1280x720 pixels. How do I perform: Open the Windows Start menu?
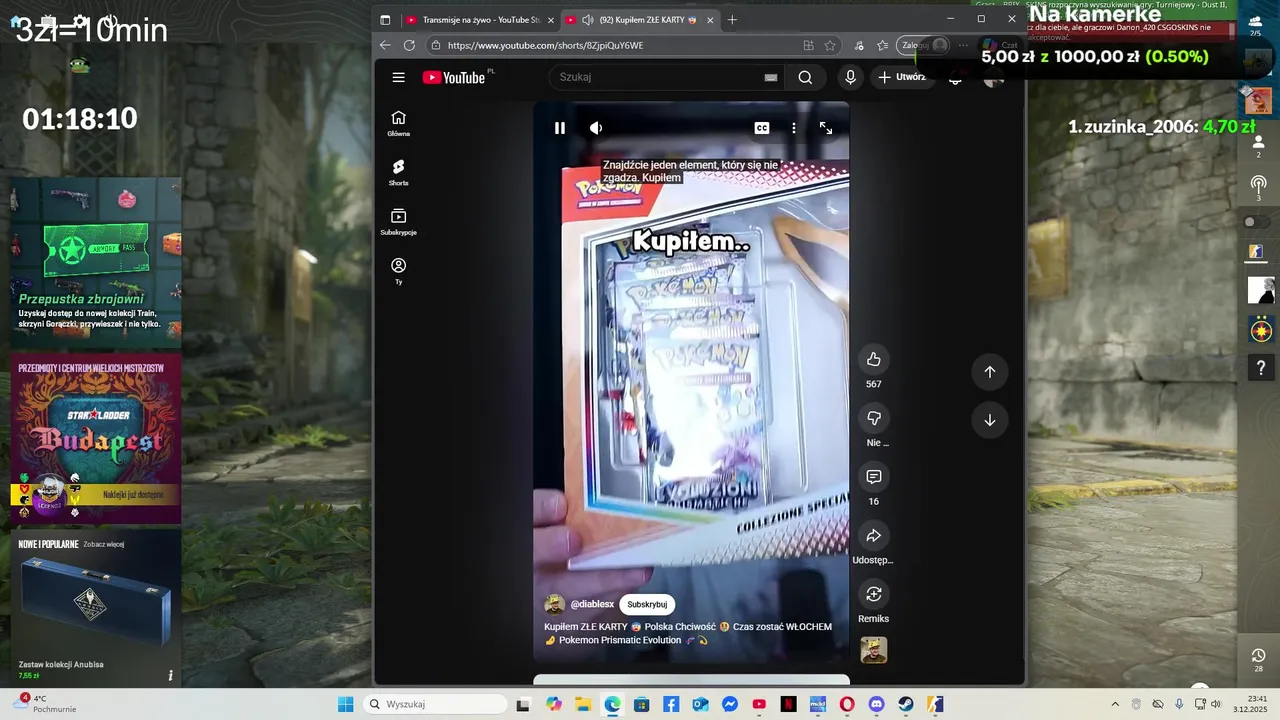pyautogui.click(x=345, y=704)
